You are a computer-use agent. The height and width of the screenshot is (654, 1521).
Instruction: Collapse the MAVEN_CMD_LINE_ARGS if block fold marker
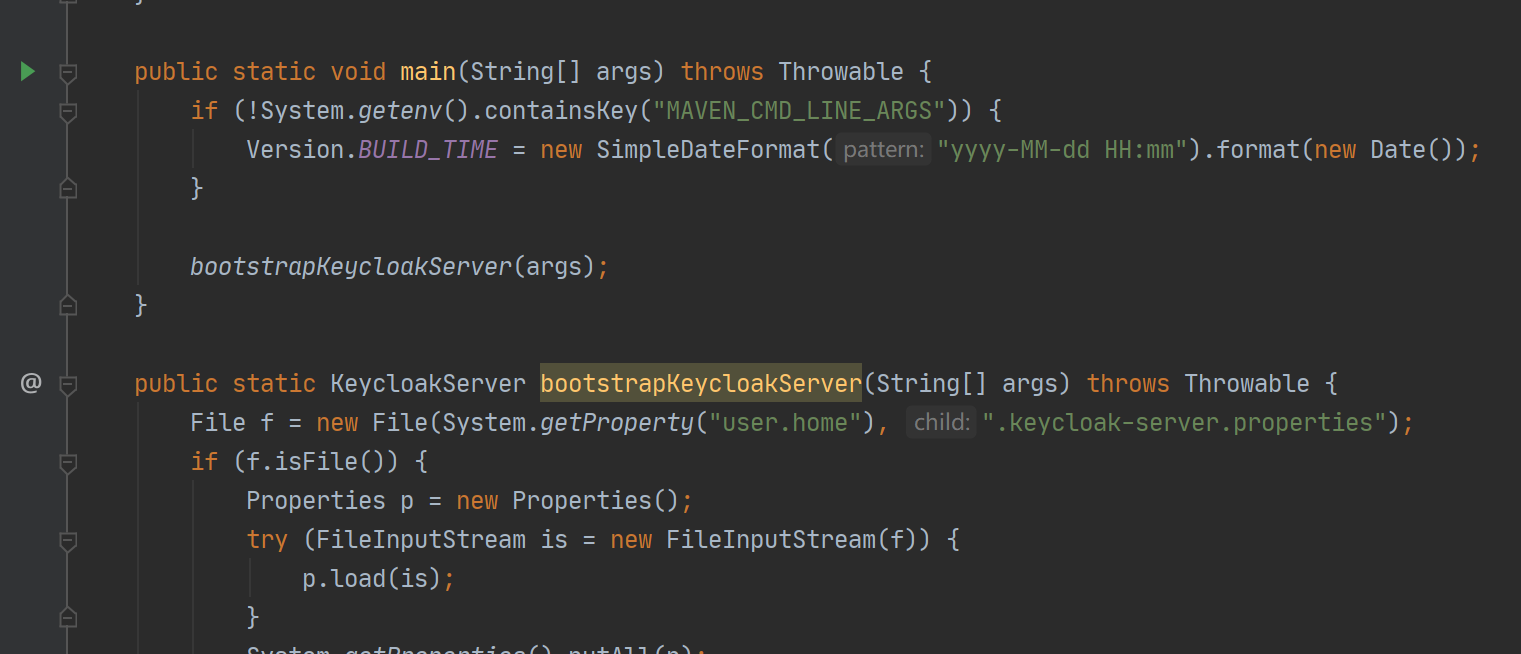point(68,112)
